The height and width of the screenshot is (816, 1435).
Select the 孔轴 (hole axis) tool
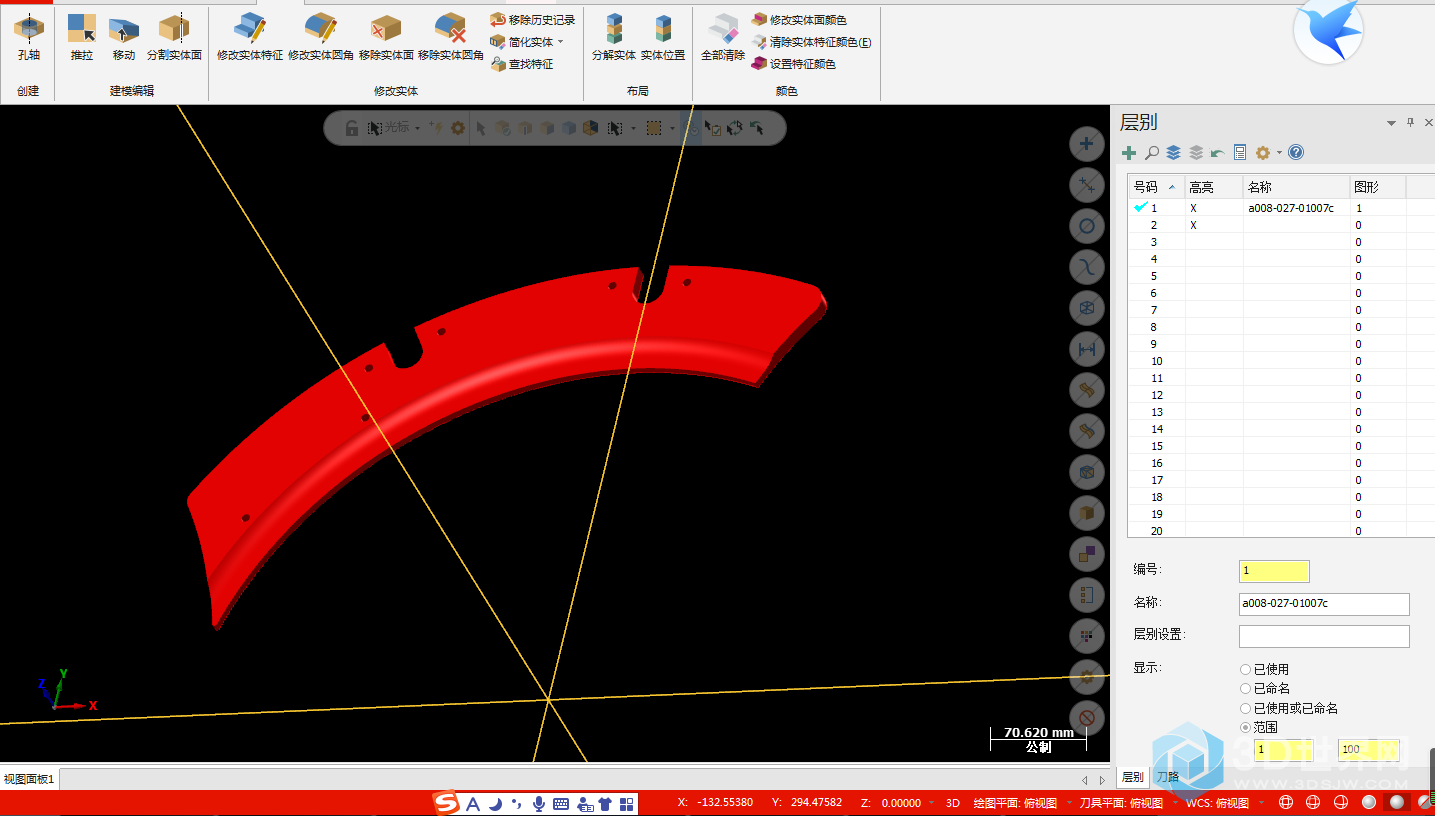28,38
